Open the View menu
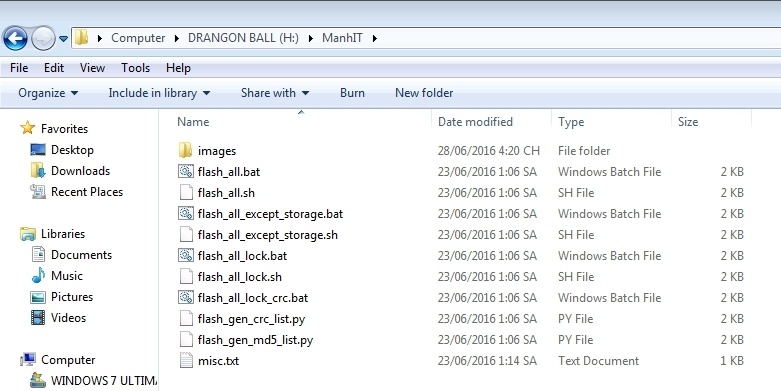The image size is (781, 391). (x=92, y=68)
